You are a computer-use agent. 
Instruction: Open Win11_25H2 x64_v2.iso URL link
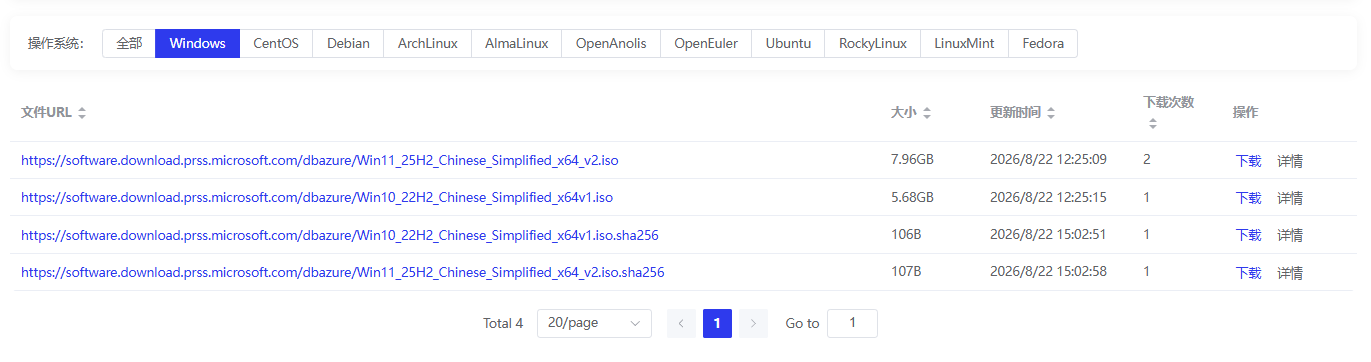[319, 160]
